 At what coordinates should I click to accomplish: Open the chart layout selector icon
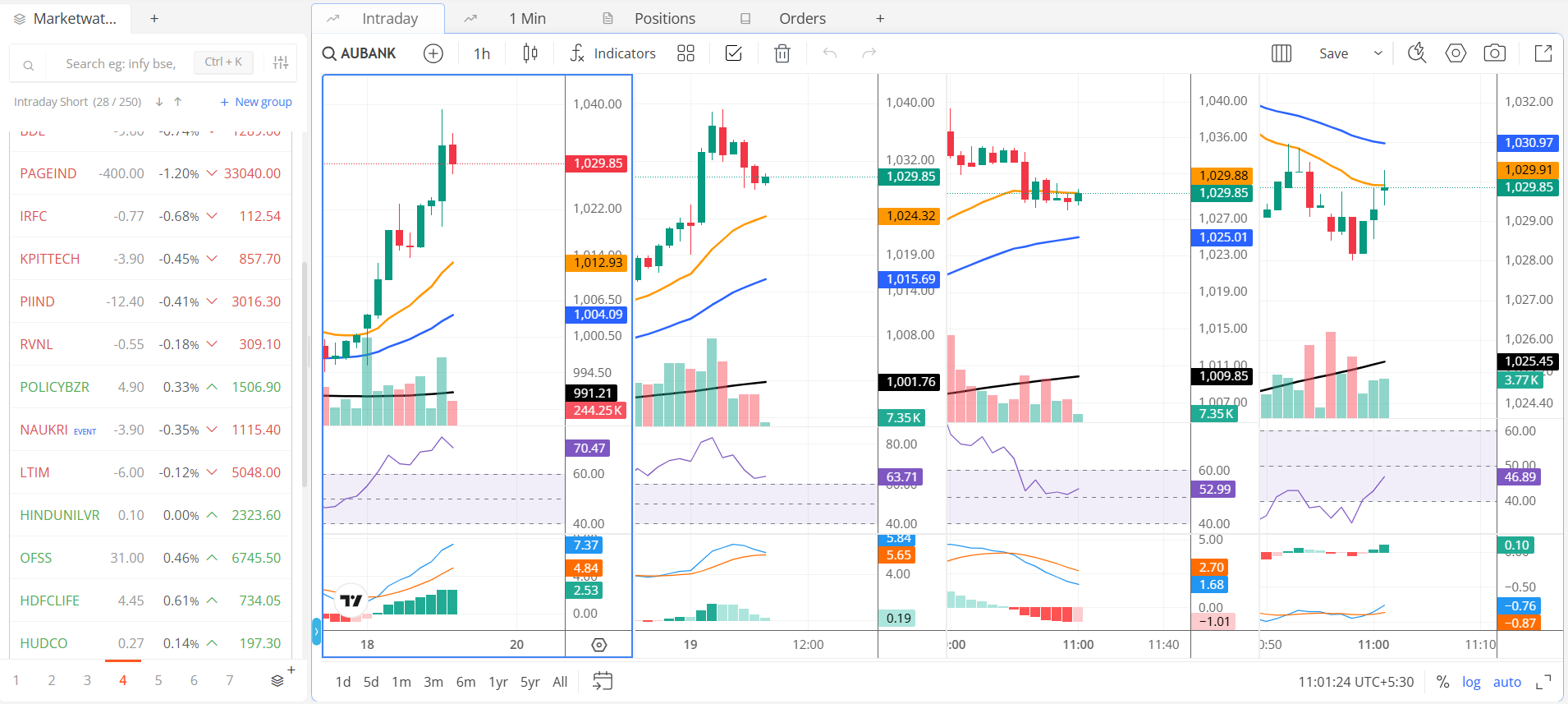coord(1281,53)
